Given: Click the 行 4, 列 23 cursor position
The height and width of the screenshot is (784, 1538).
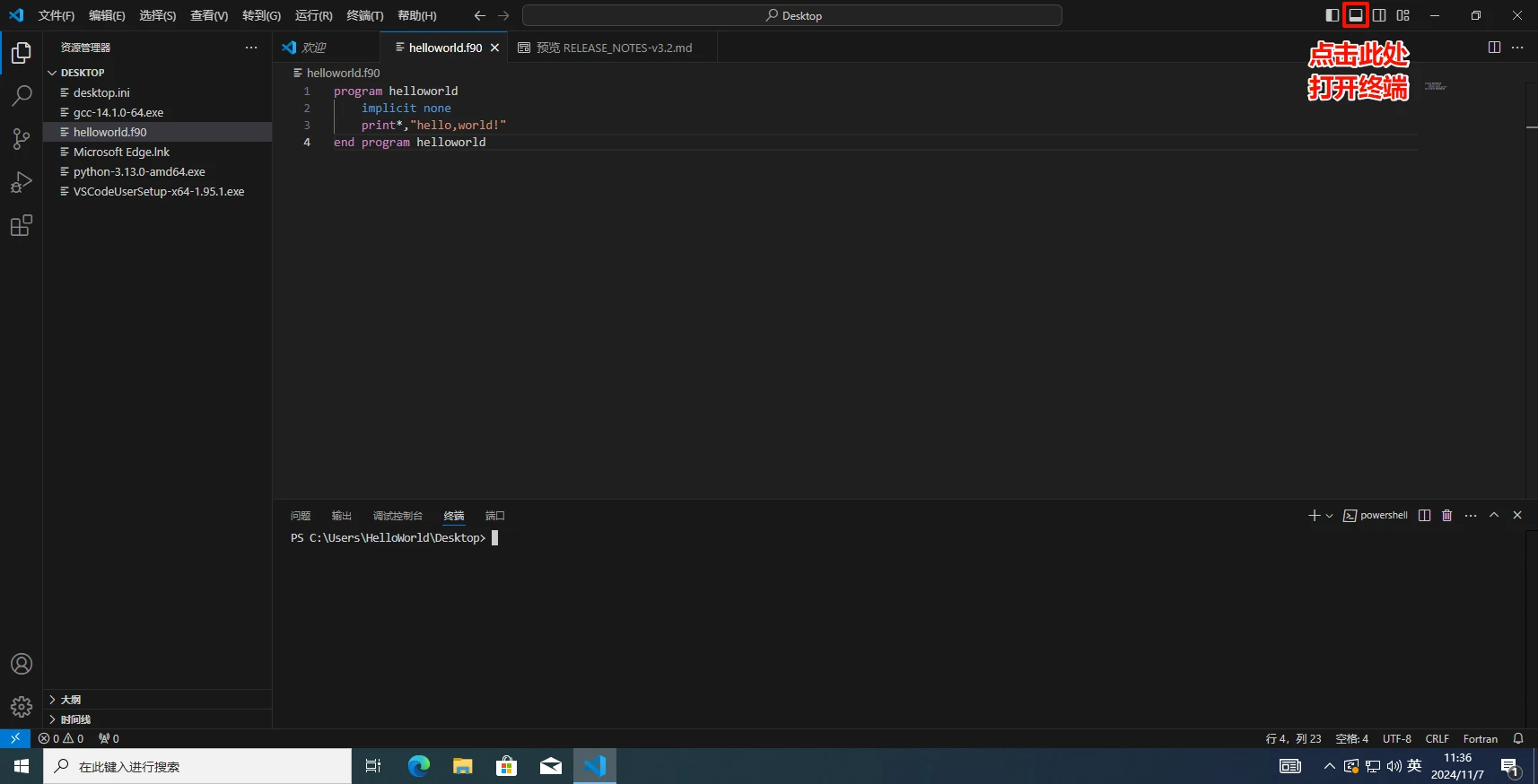Looking at the screenshot, I should tap(1293, 738).
